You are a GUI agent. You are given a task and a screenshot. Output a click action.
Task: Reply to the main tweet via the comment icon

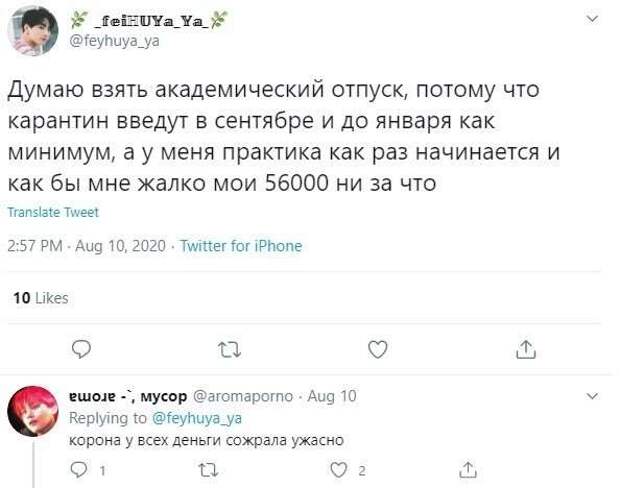click(x=81, y=349)
